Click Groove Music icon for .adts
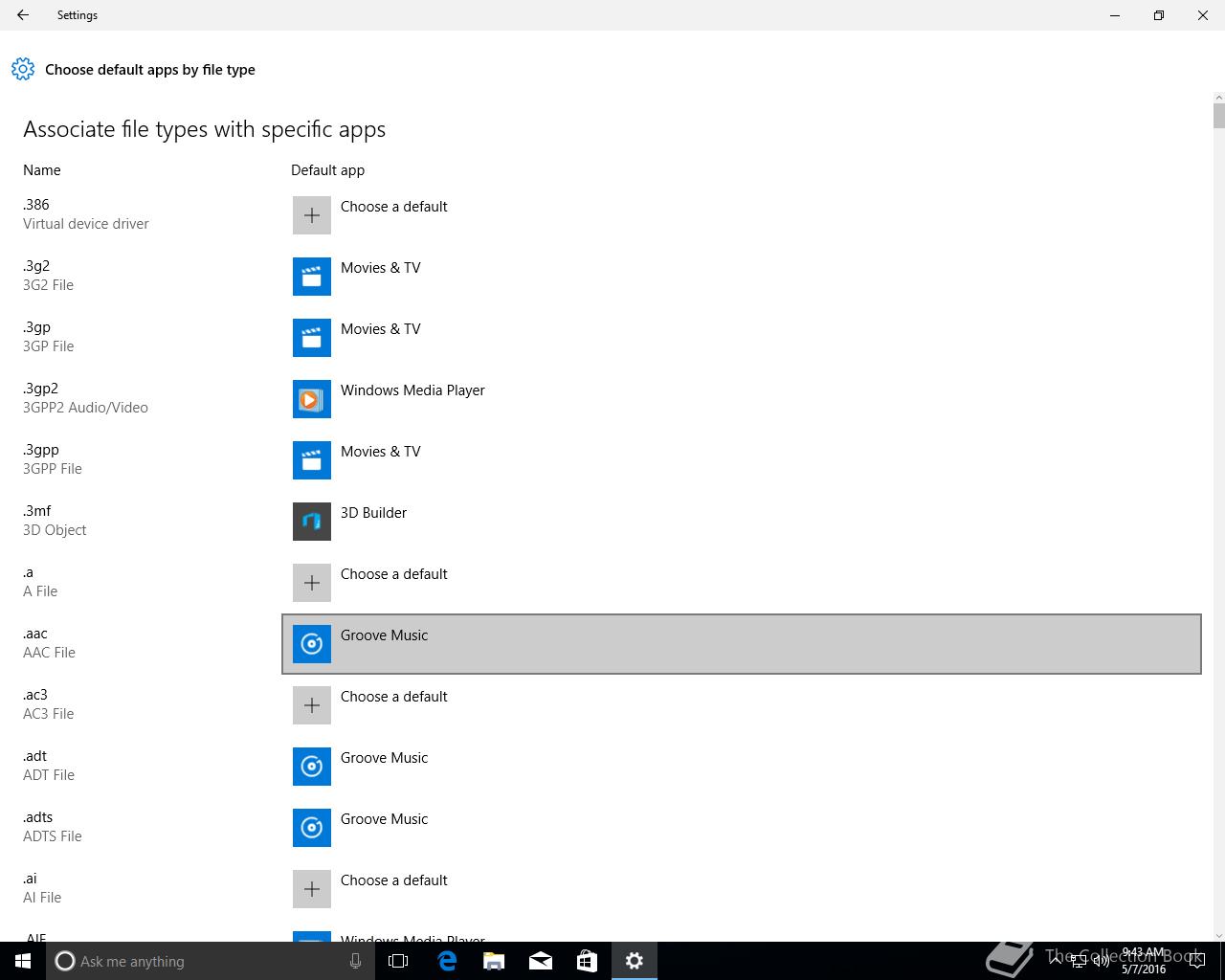Image resolution: width=1225 pixels, height=980 pixels. tap(312, 828)
